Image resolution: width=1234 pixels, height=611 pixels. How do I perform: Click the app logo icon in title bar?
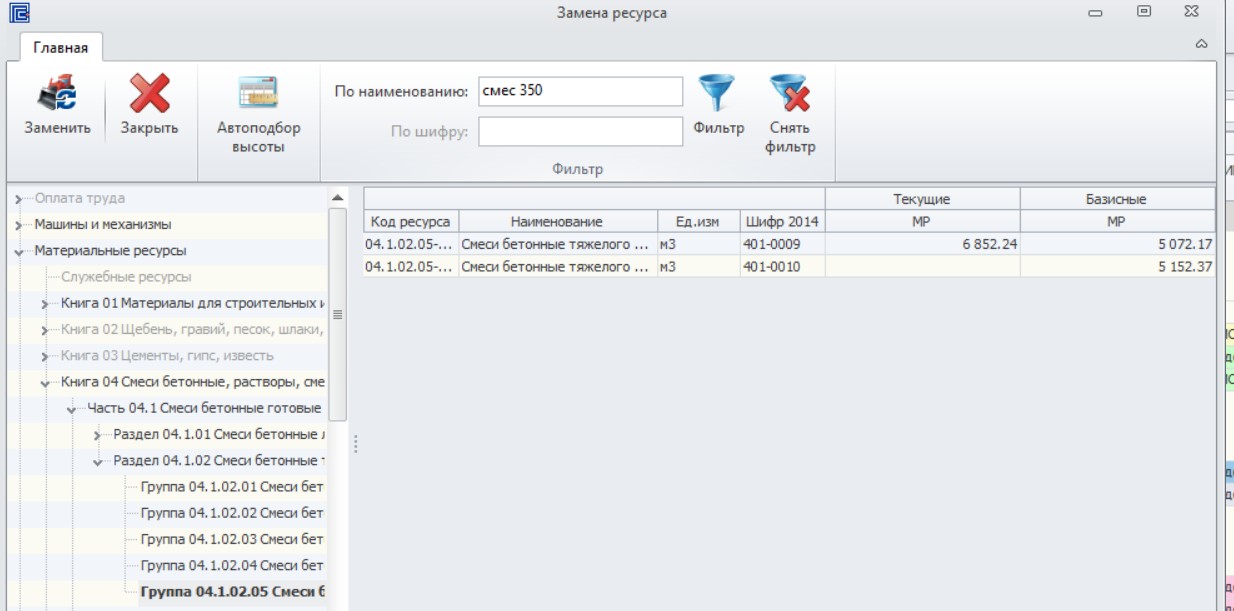pos(19,13)
